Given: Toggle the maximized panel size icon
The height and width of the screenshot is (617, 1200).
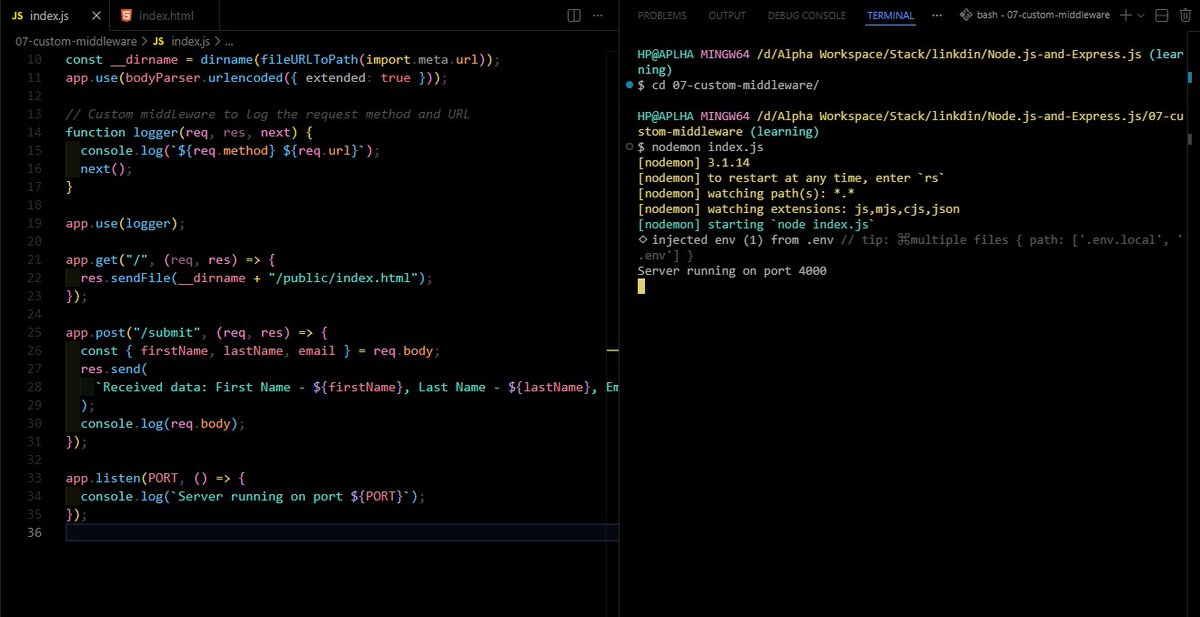Looking at the screenshot, I should click(x=1160, y=15).
